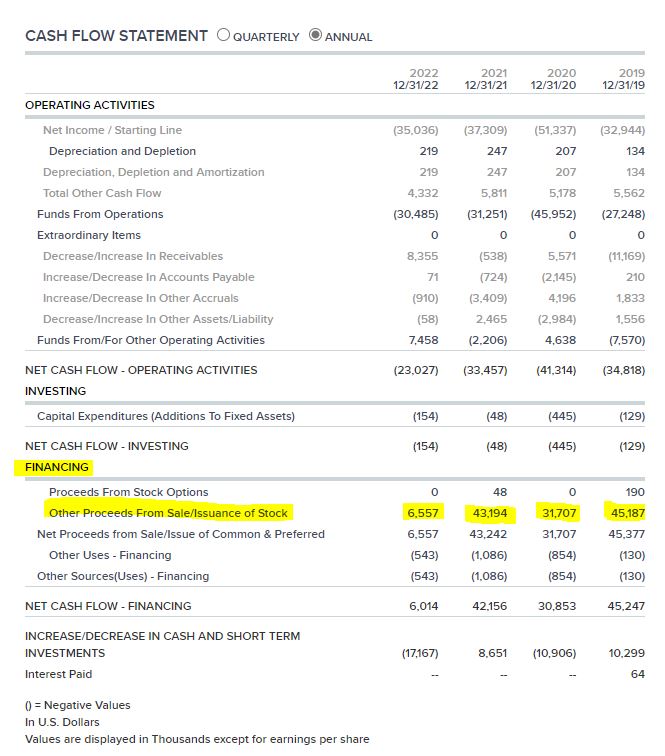Viewport: 665px width, 756px height.
Task: Click the Interest Paid row label
Action: pos(58,674)
